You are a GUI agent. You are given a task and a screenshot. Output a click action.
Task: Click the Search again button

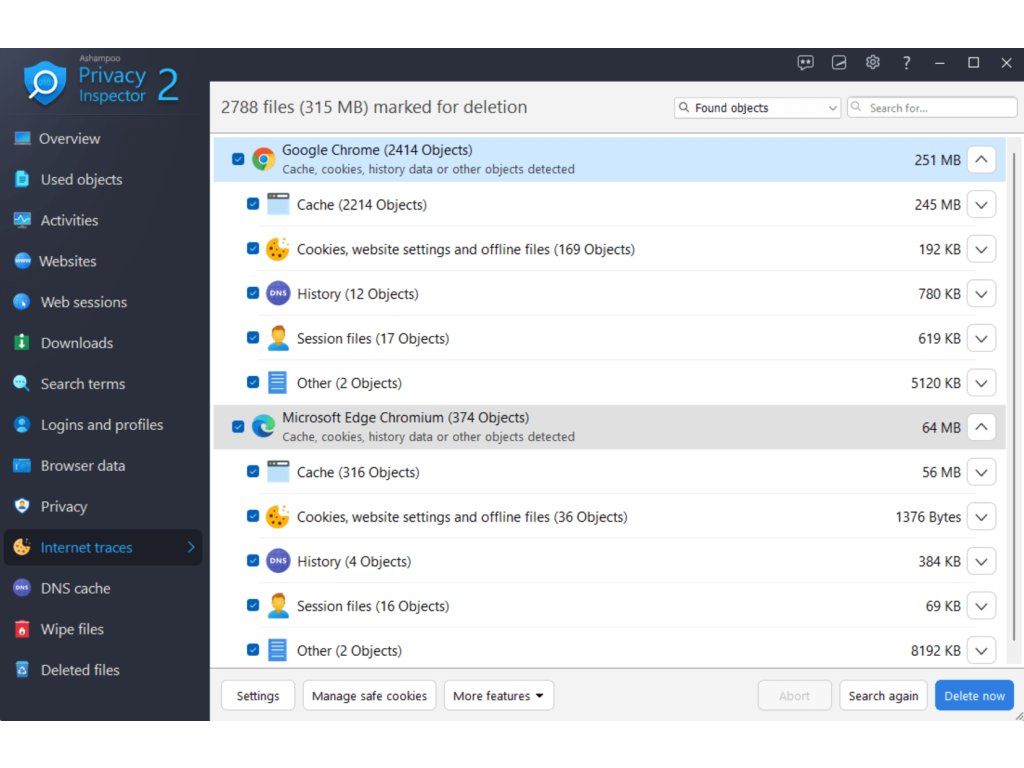click(883, 696)
